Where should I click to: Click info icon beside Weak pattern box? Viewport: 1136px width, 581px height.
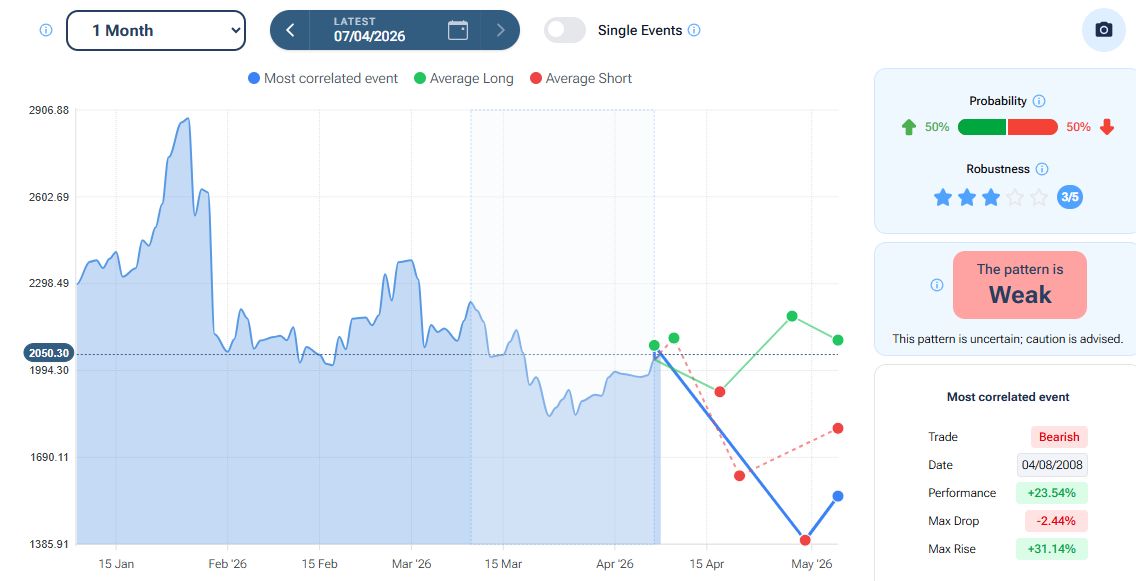click(x=937, y=285)
